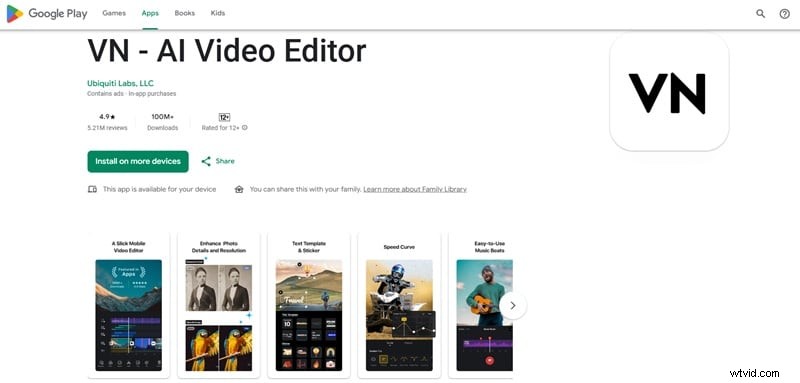The height and width of the screenshot is (383, 800).
Task: Click the Share text button
Action: point(225,161)
